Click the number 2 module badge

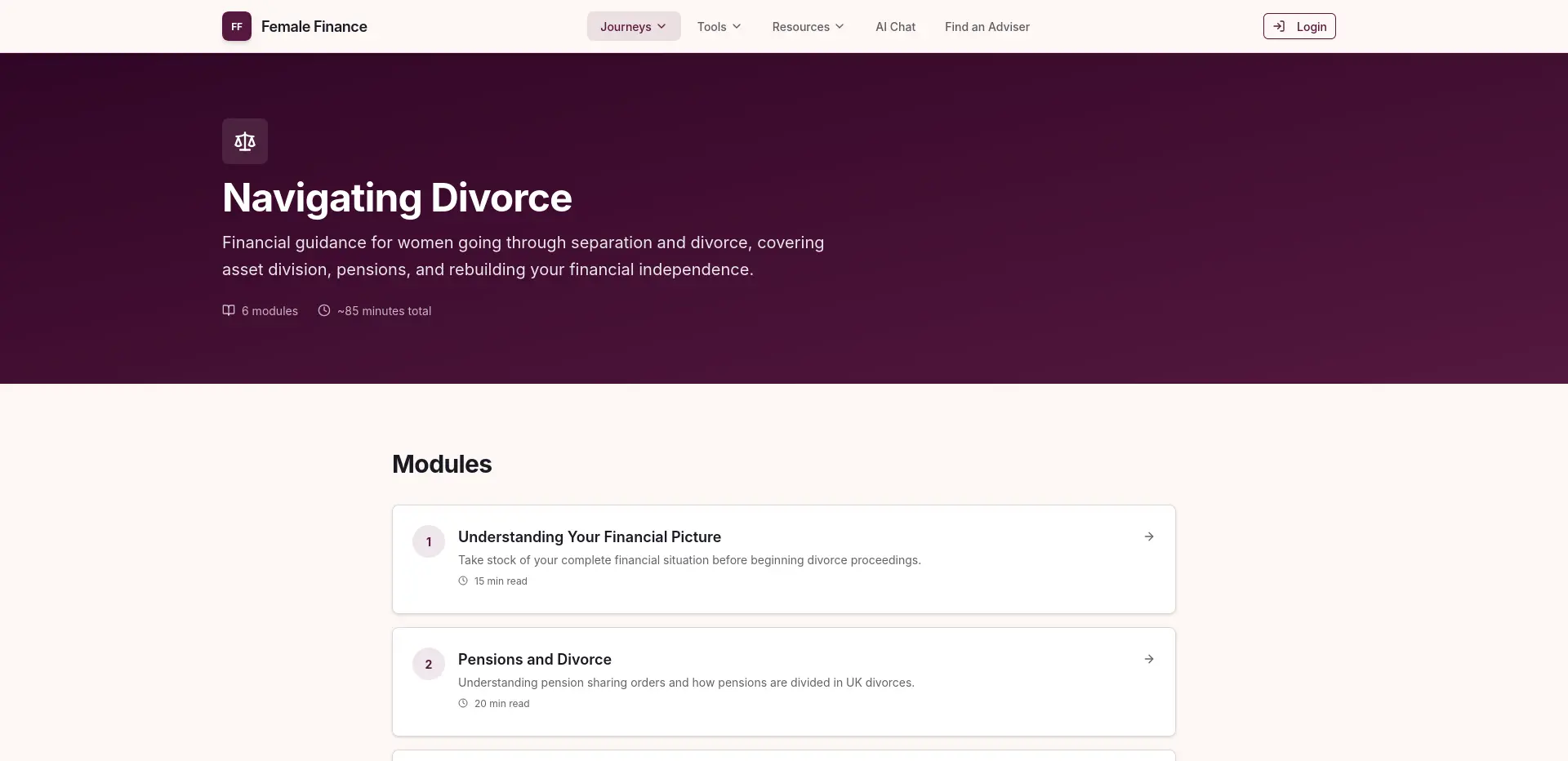[429, 664]
